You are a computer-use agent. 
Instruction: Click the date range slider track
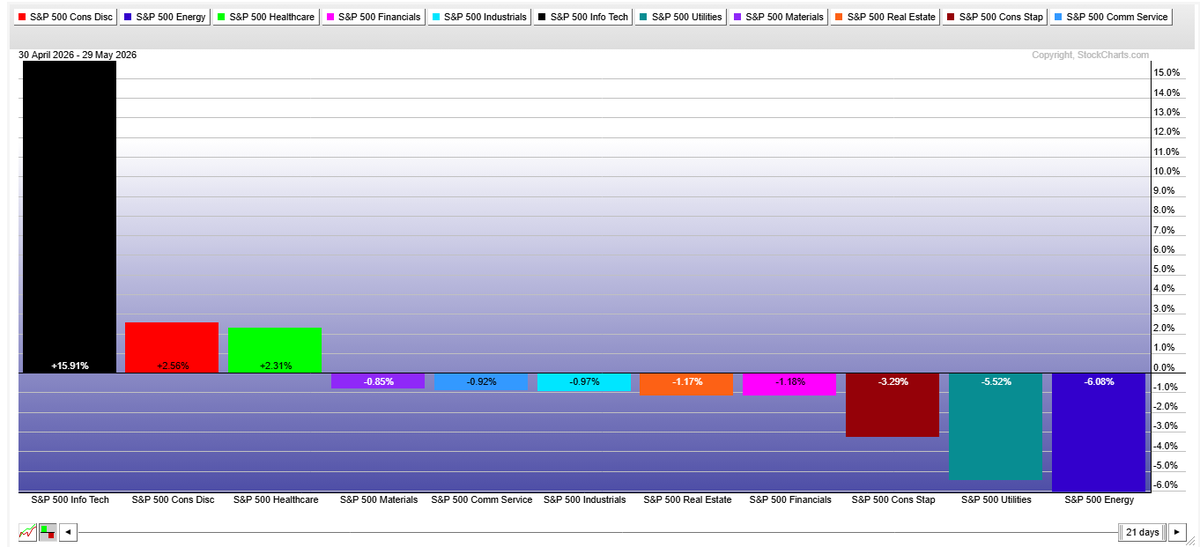(x=598, y=532)
